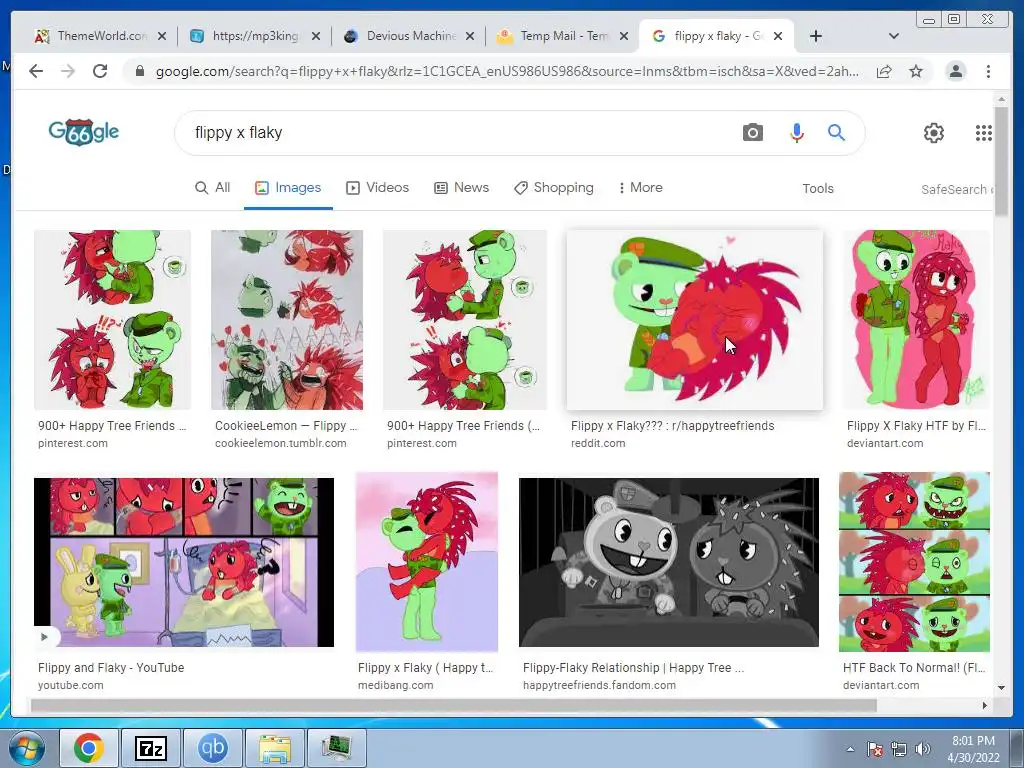Open the Chrome three-dot menu
Screen dimensions: 1024x768
(988, 71)
